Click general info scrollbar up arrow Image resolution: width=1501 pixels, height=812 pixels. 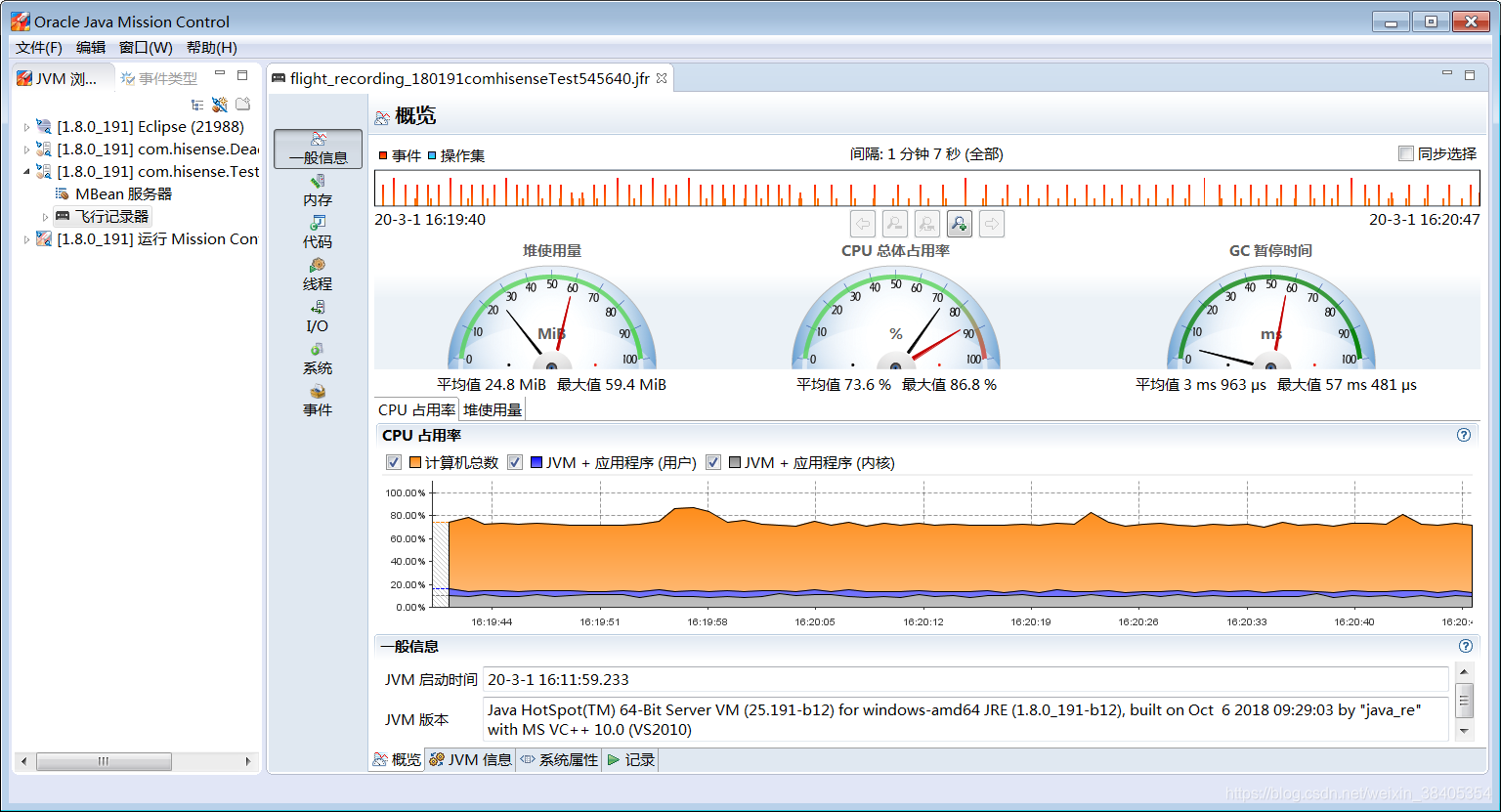point(1464,671)
